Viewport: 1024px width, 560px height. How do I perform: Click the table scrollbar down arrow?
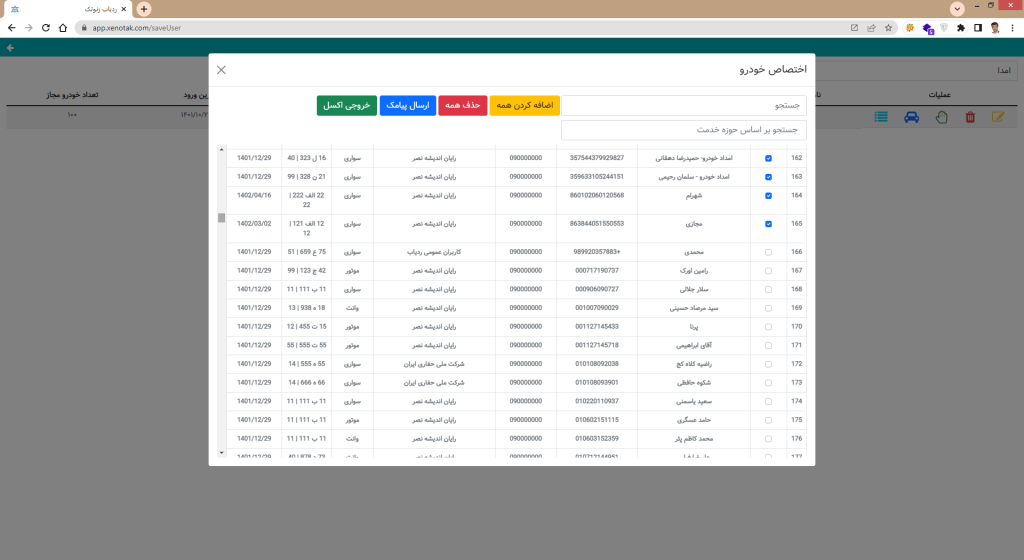coord(221,452)
